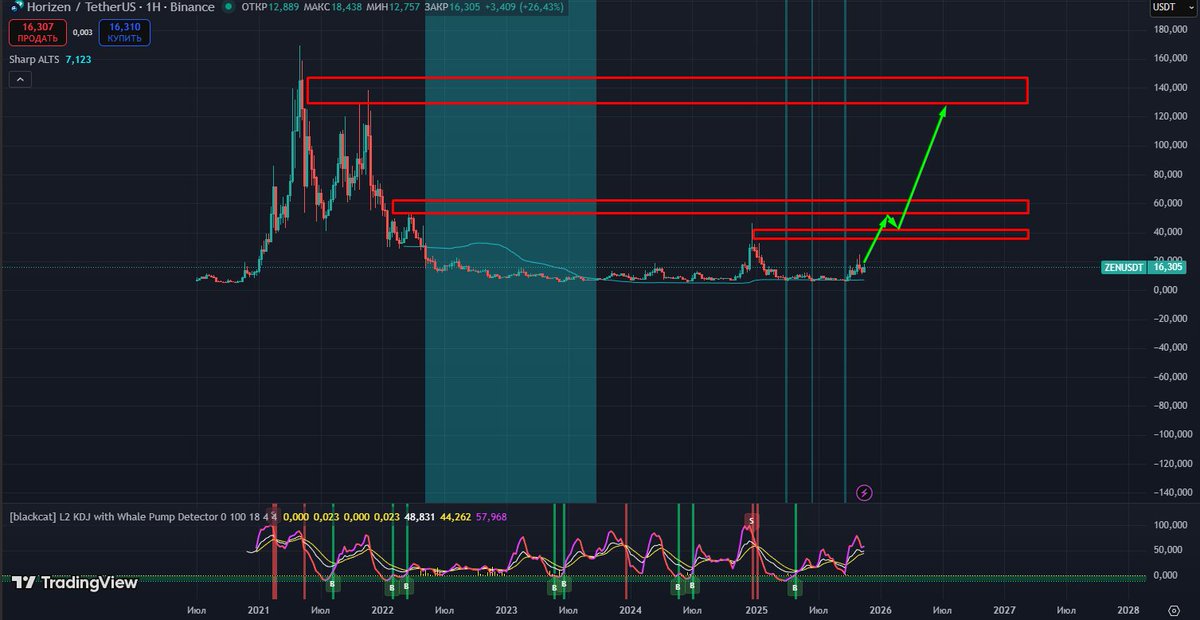The height and width of the screenshot is (620, 1200).
Task: Click the 2026 label on the time axis
Action: [x=880, y=609]
